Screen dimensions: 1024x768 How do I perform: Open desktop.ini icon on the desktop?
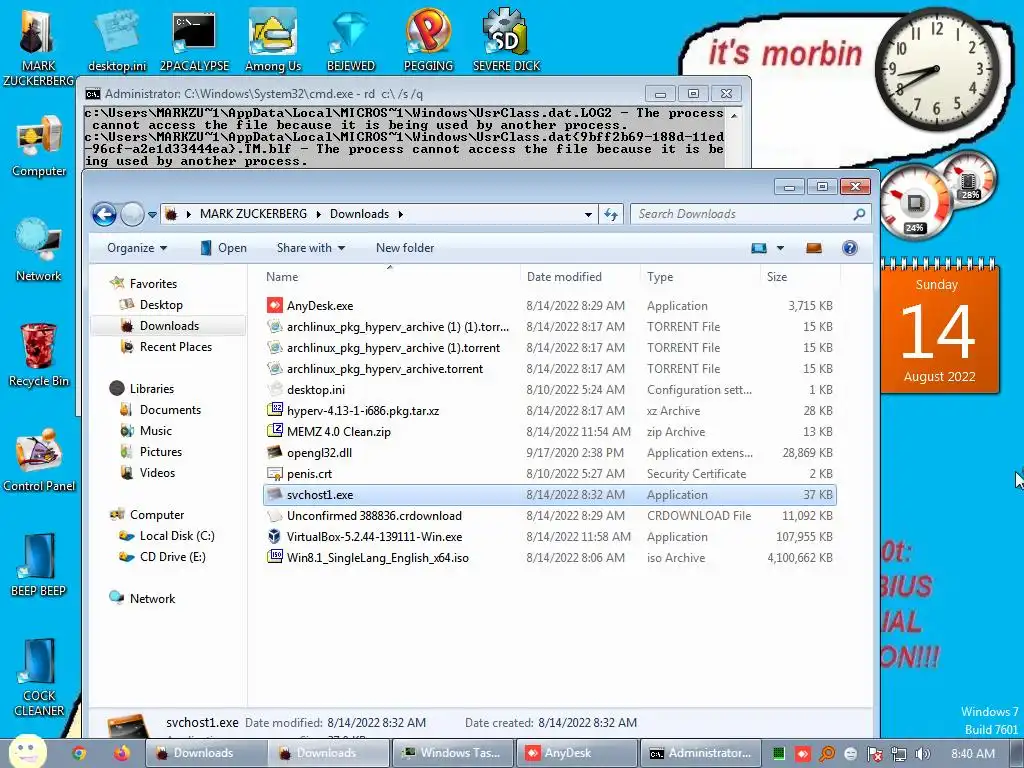coord(117,42)
